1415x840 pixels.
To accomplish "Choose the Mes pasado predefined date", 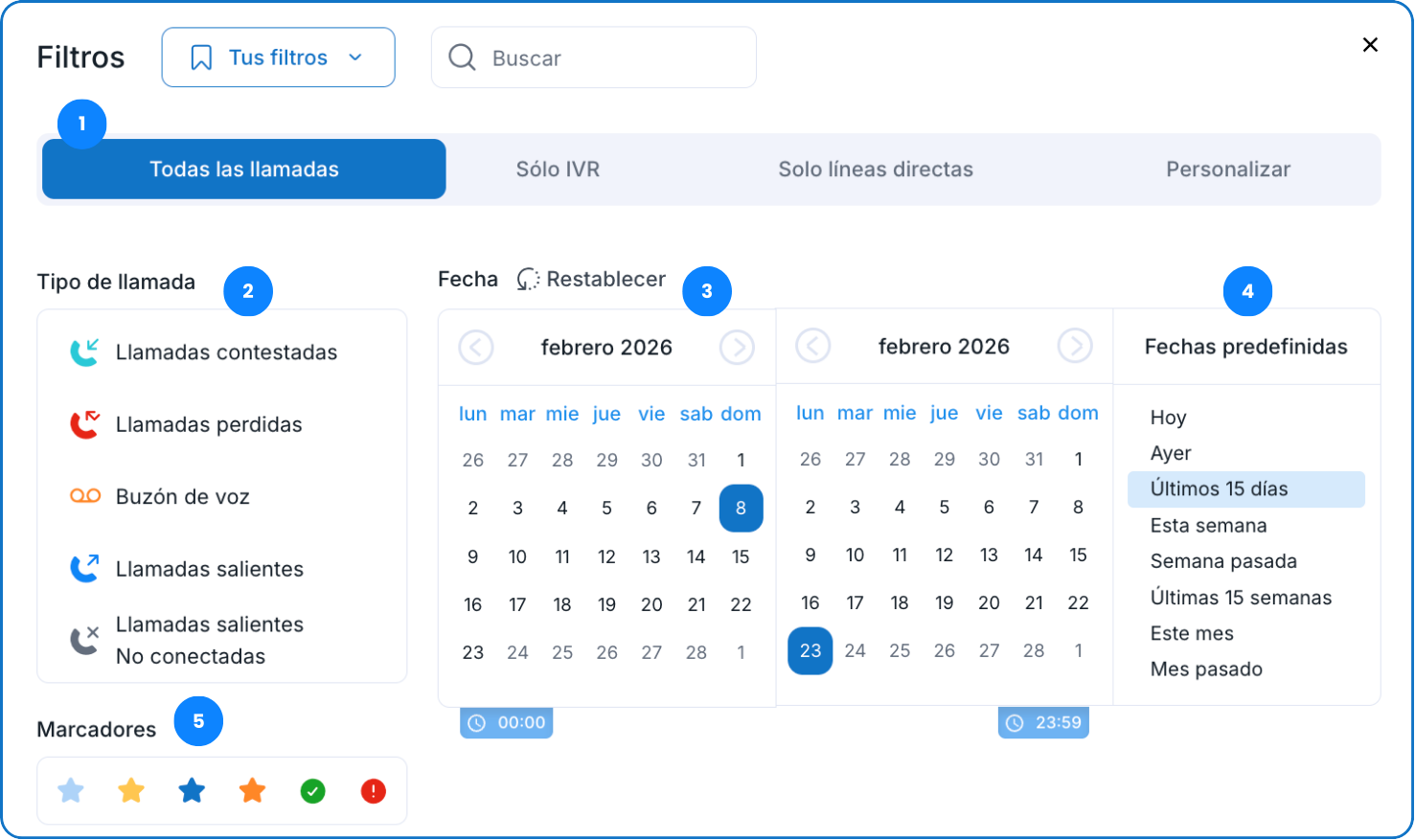I will (x=1206, y=670).
